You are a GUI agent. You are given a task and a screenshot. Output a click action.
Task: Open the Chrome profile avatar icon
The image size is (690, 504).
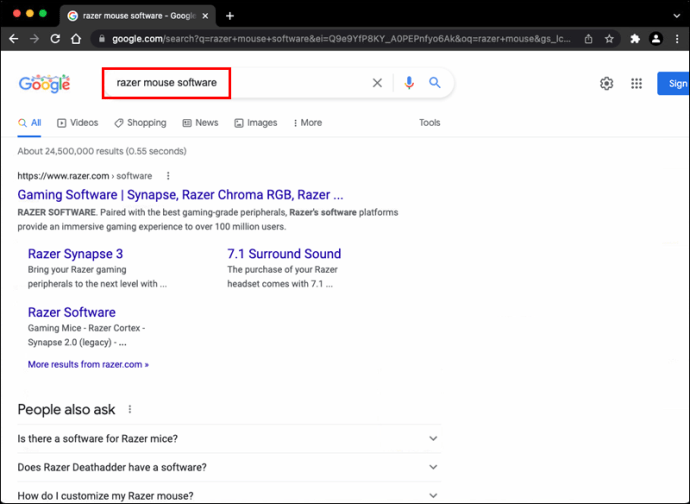pyautogui.click(x=656, y=39)
